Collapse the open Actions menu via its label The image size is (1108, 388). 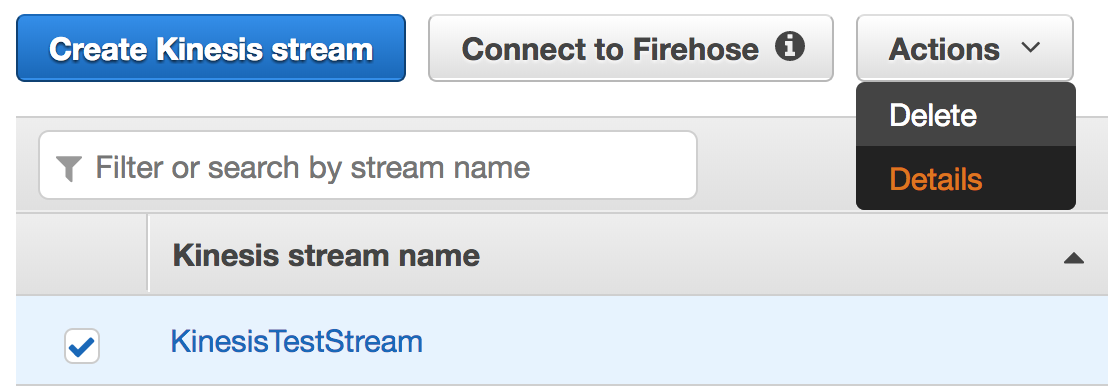point(944,49)
